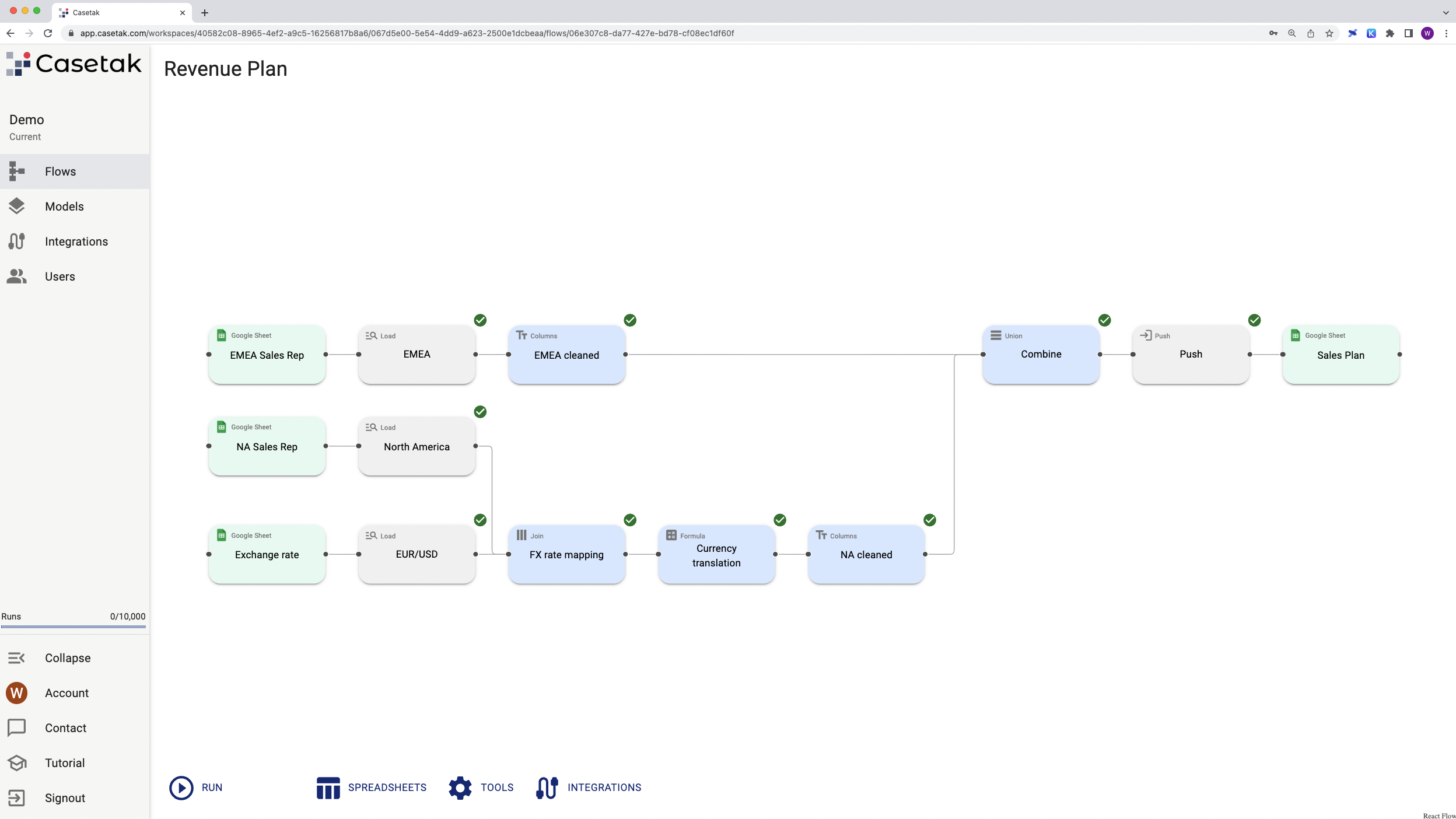Switch to the Models section

point(64,206)
